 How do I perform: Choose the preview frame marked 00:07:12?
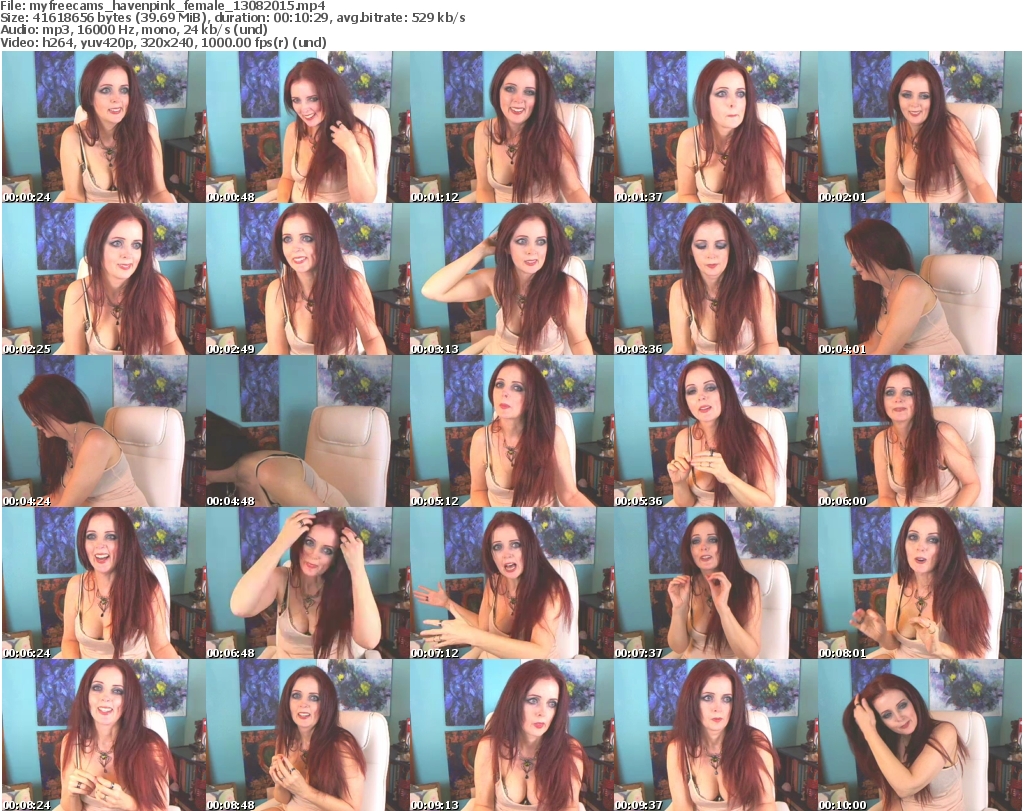point(511,583)
